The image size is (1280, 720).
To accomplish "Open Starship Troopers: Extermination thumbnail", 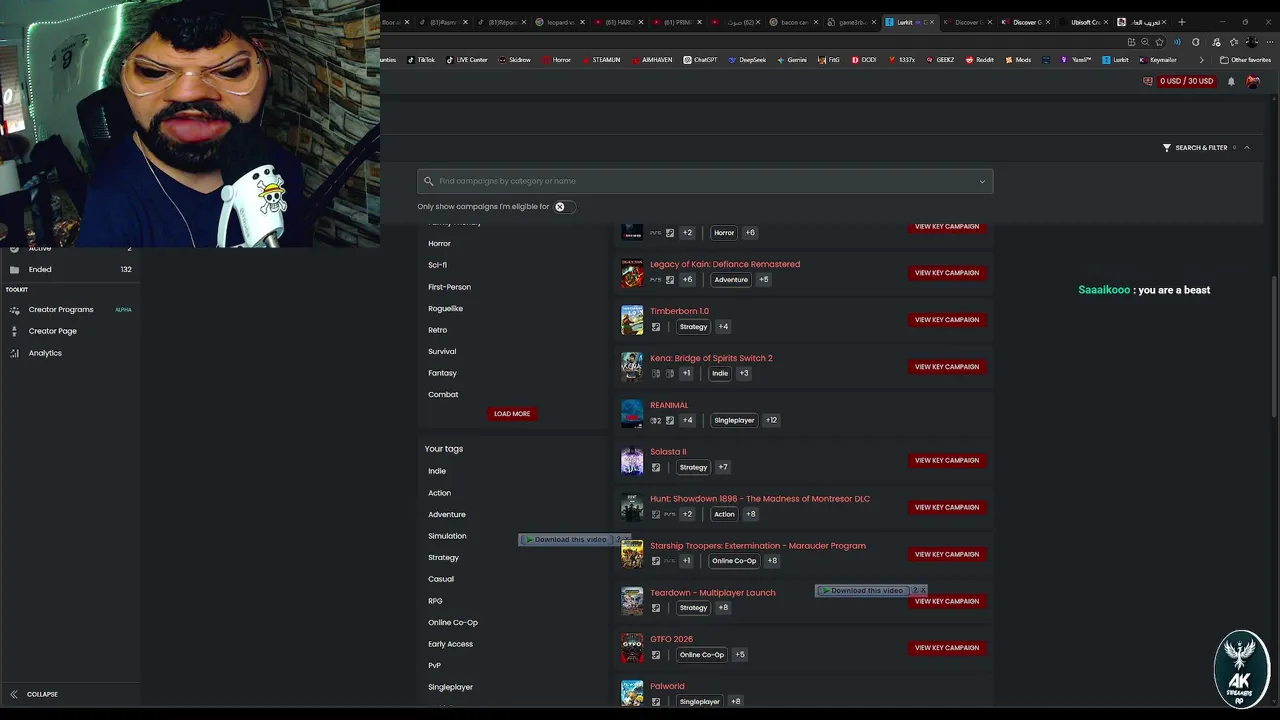I will [632, 554].
